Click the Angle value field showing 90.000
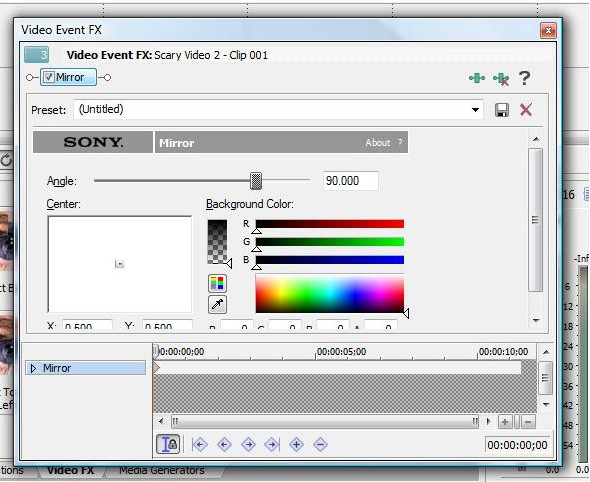The image size is (590, 482). (351, 181)
